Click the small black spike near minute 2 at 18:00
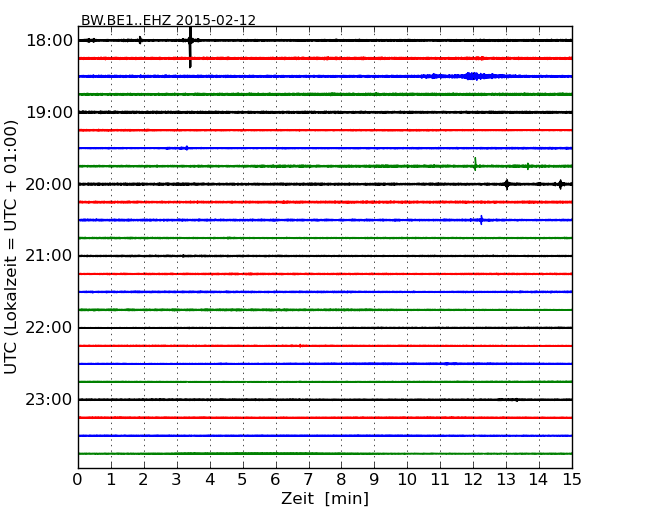The image size is (650, 520). 140,40
